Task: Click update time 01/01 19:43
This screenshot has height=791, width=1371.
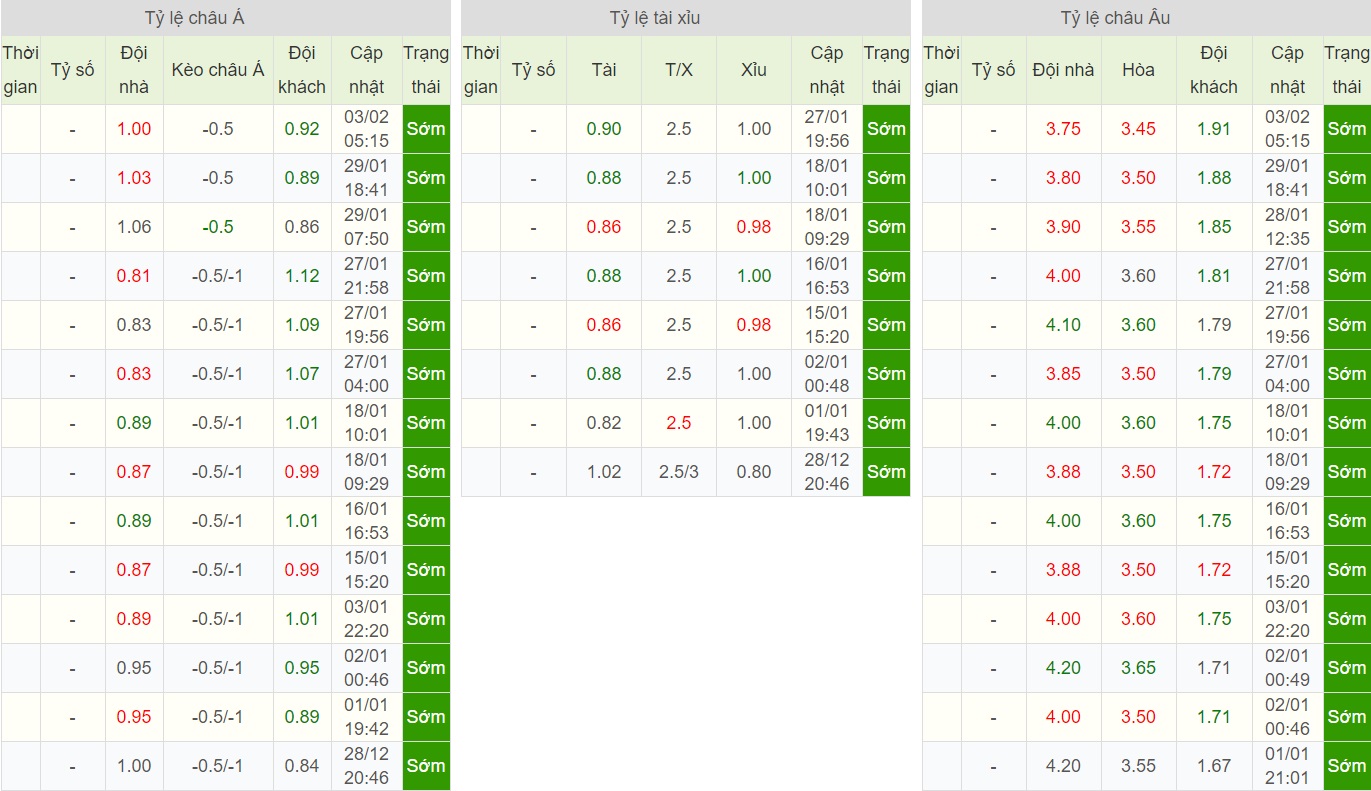Action: click(x=827, y=423)
